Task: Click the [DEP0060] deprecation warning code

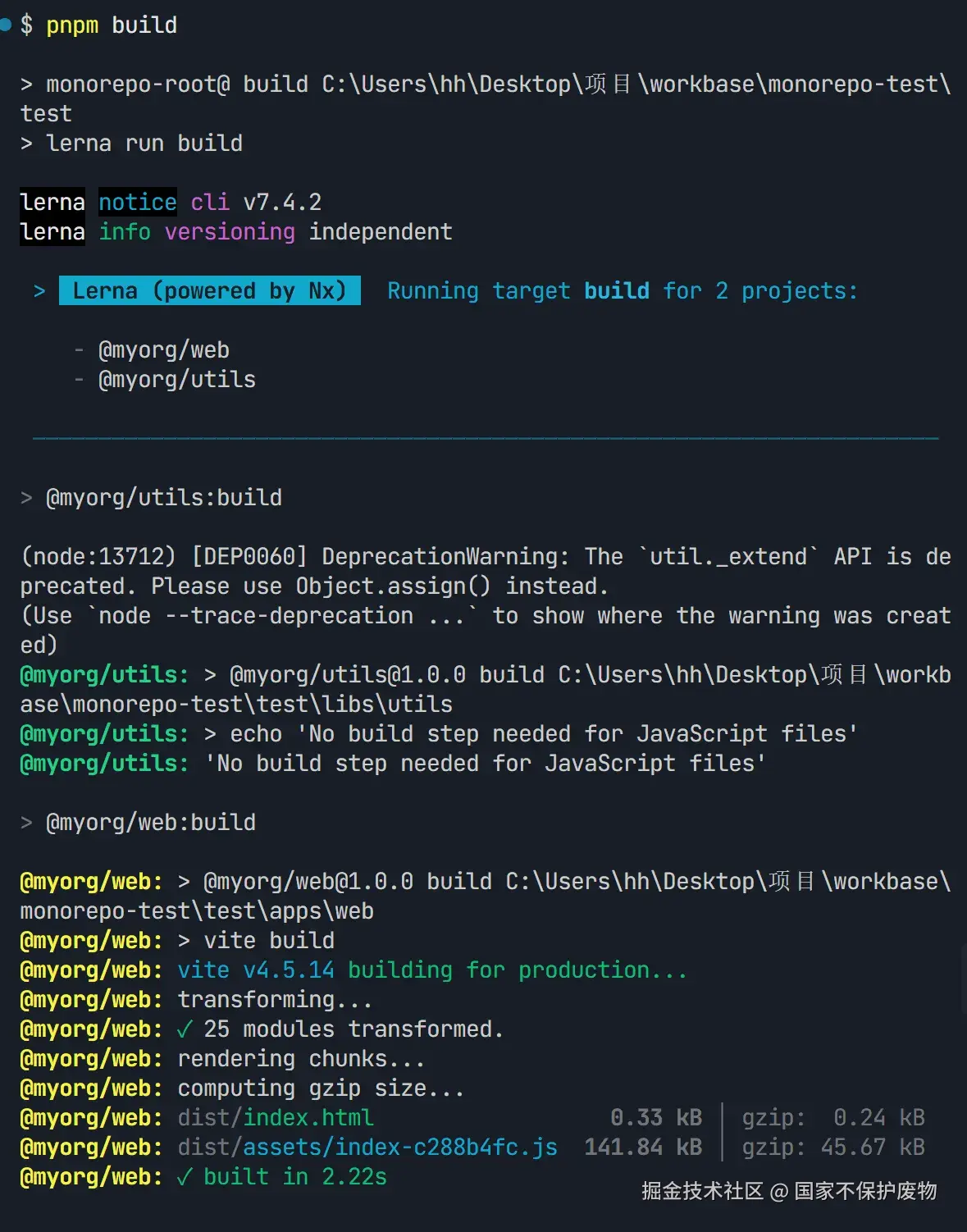Action: click(249, 557)
